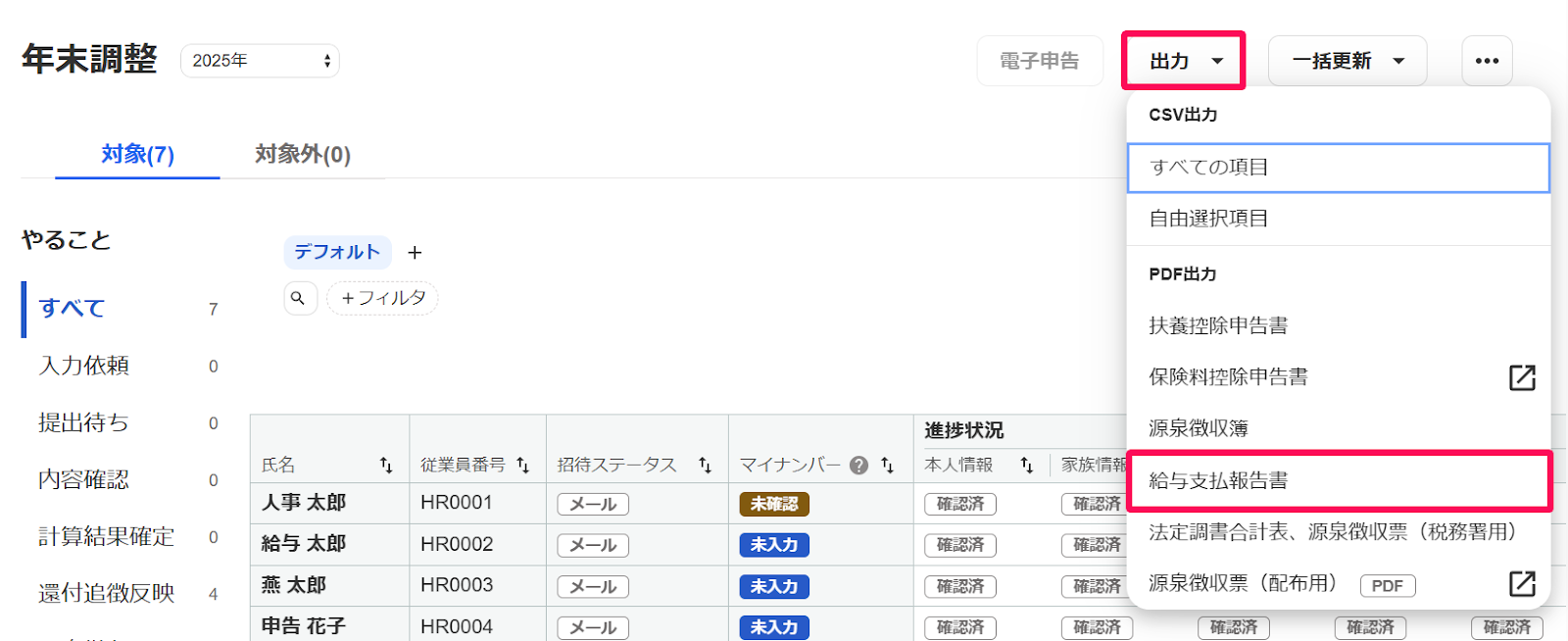This screenshot has width=1568, height=641.
Task: Sort by the 従業員番号 column arrows
Action: (522, 466)
